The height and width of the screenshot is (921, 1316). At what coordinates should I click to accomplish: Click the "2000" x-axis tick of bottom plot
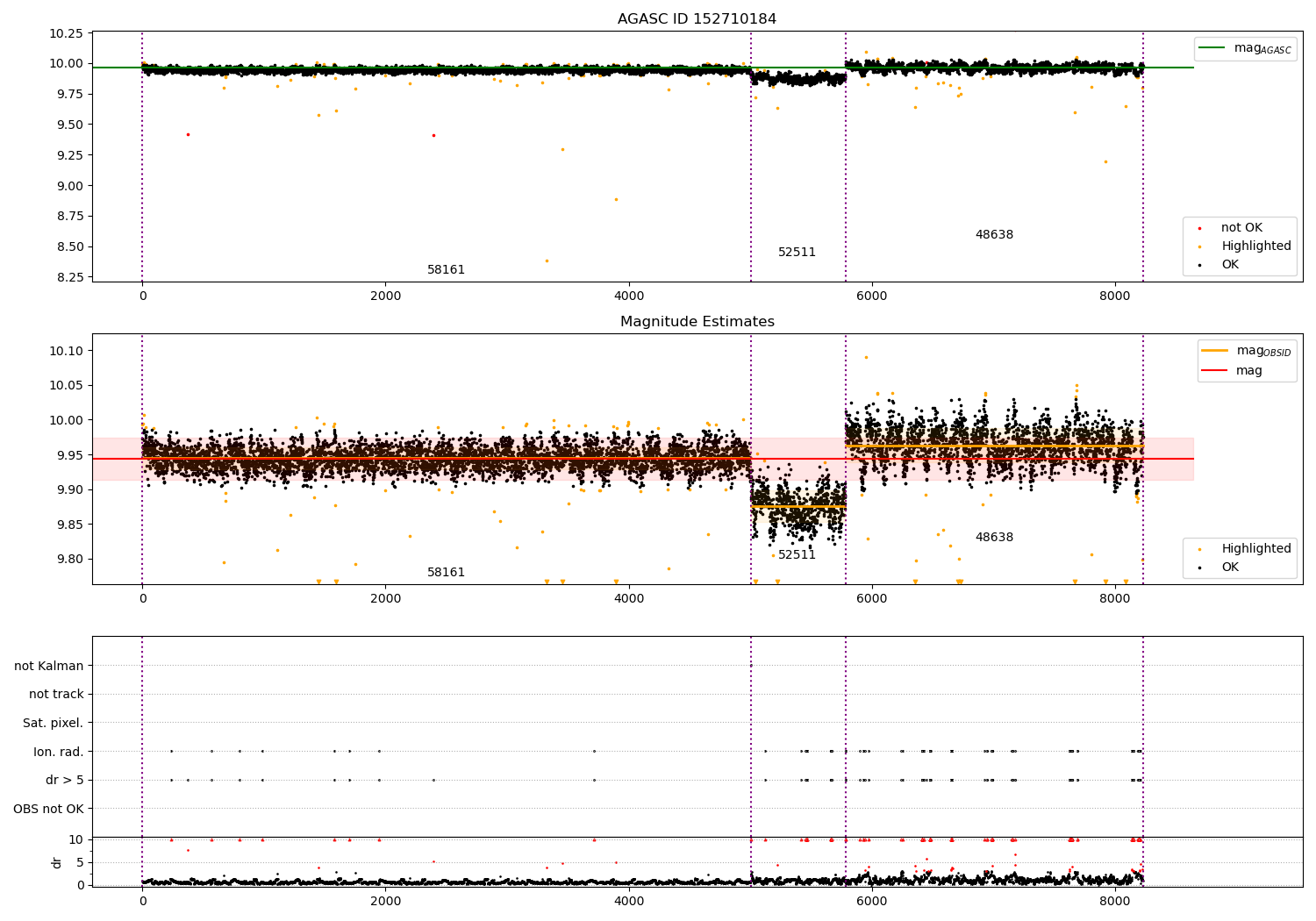(385, 901)
